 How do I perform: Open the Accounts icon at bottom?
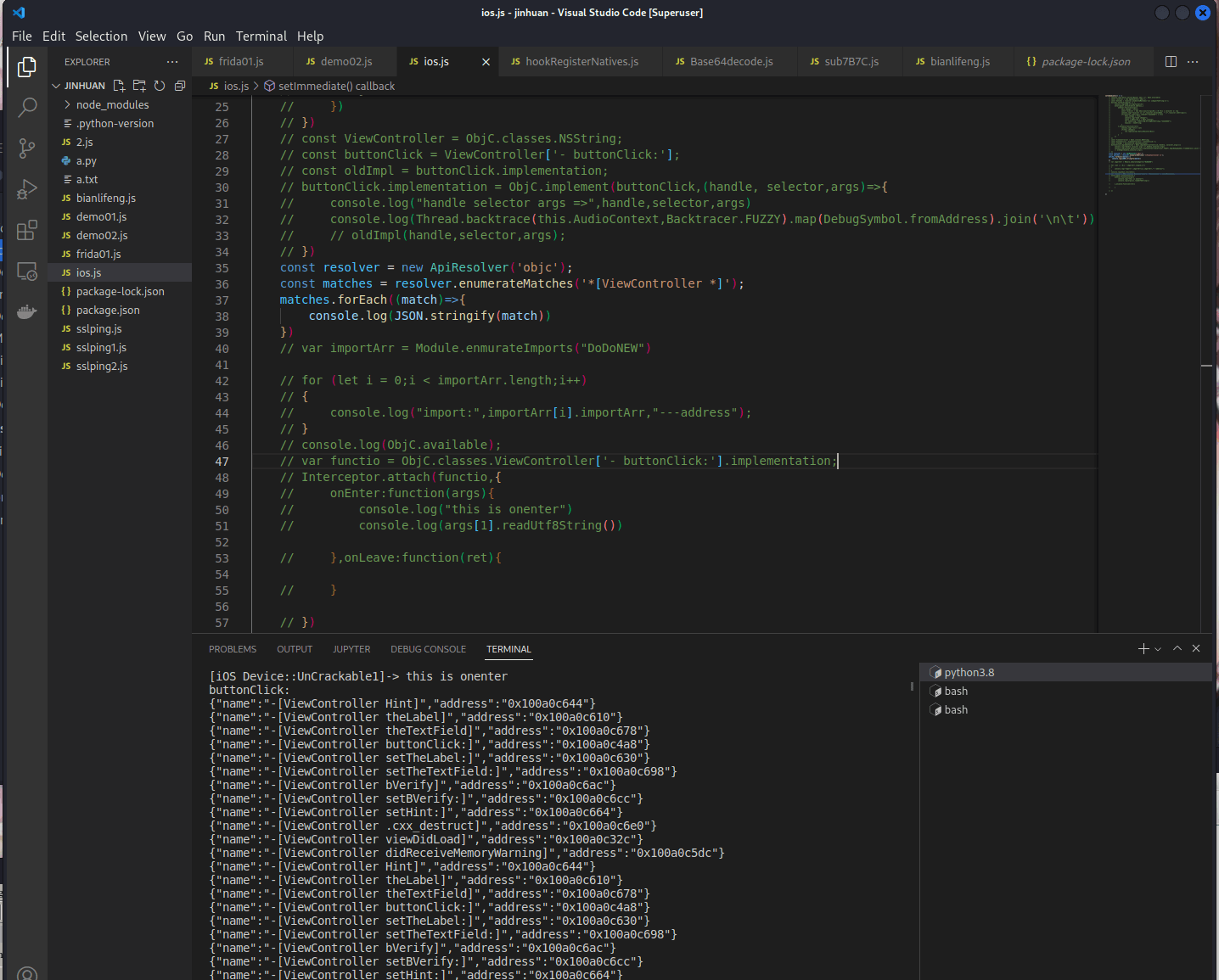point(27,974)
